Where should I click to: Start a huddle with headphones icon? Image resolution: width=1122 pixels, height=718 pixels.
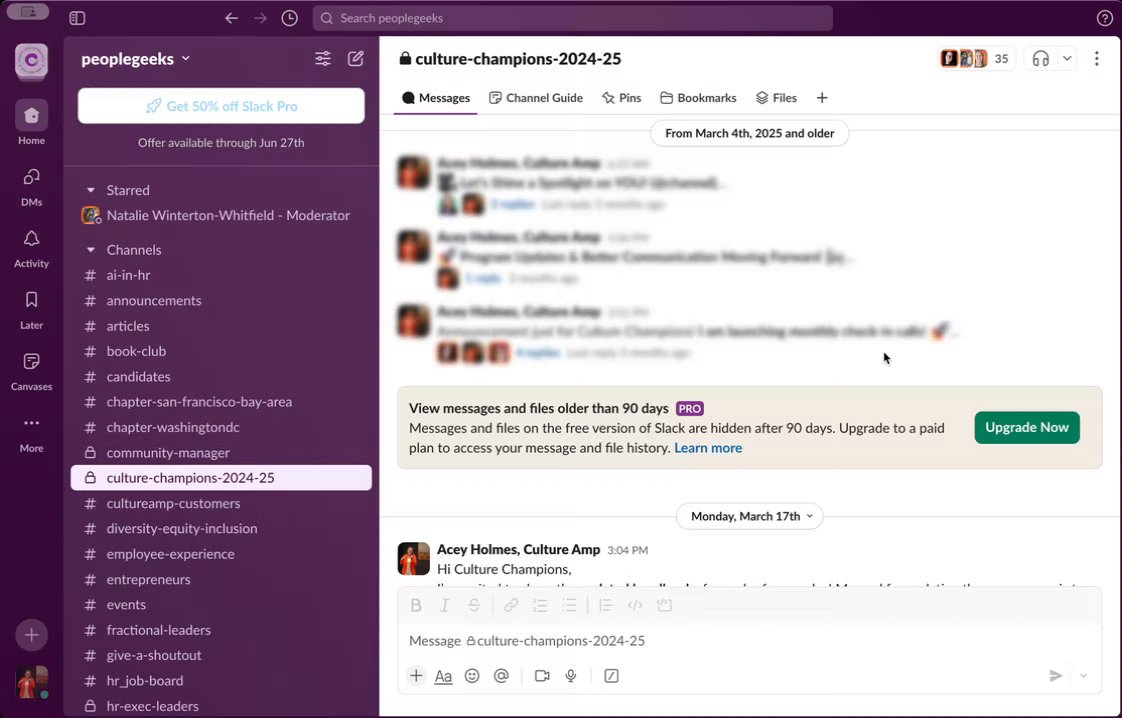point(1040,59)
